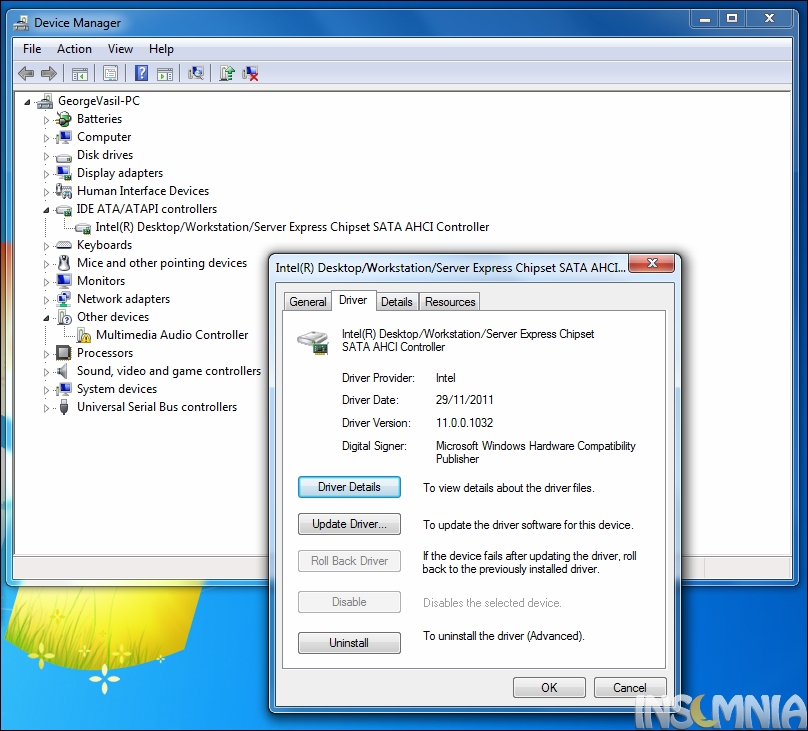Collapse the IDE ATA/ATAPI controllers node
Screen dimensions: 808x731
(46, 210)
